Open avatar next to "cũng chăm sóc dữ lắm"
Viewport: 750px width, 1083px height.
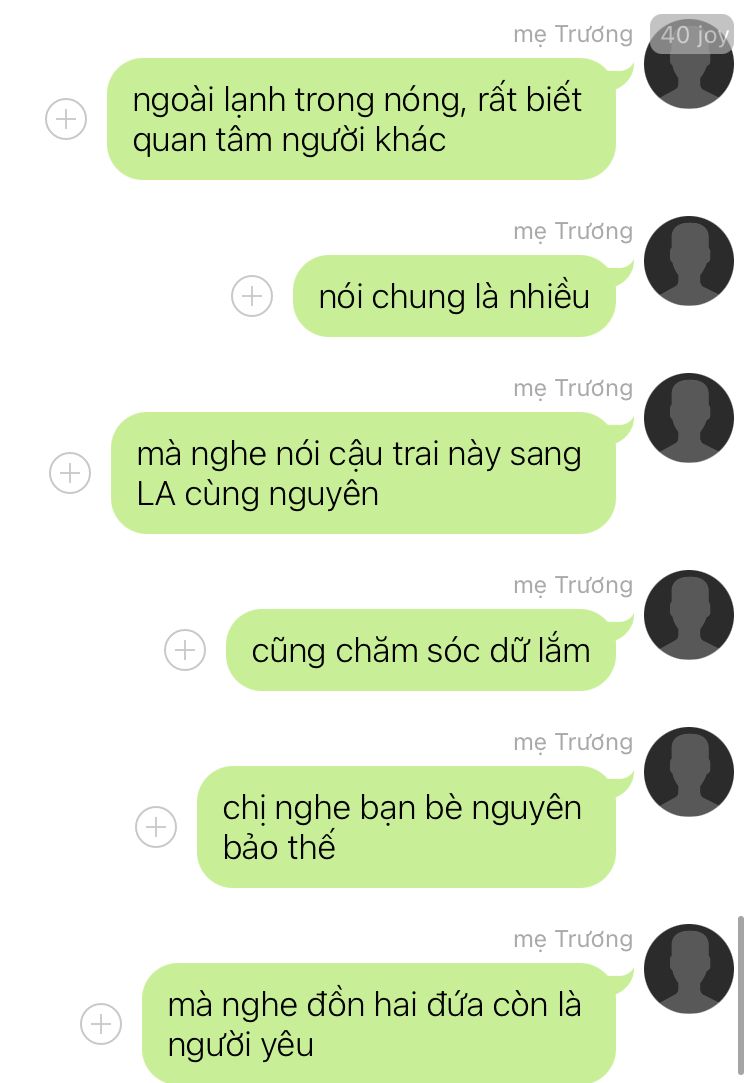click(689, 614)
